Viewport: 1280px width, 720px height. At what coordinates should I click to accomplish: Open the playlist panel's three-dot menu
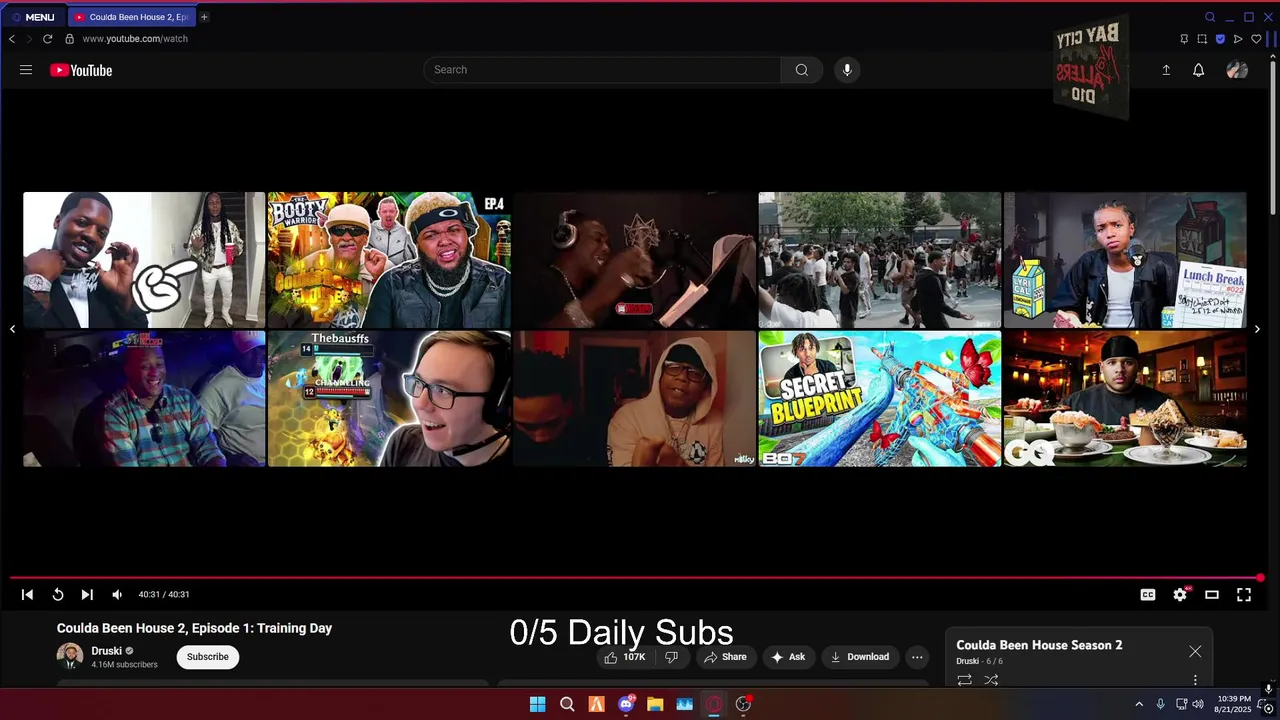(x=1195, y=680)
